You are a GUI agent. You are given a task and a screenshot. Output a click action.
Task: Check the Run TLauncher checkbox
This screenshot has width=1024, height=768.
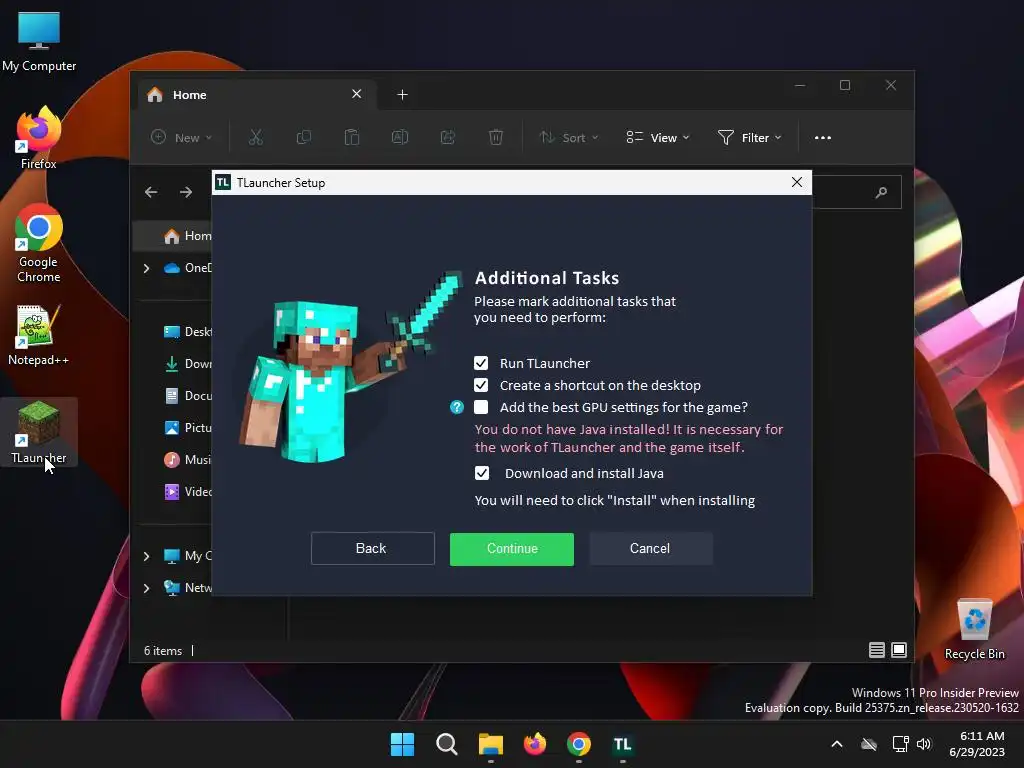tap(481, 363)
